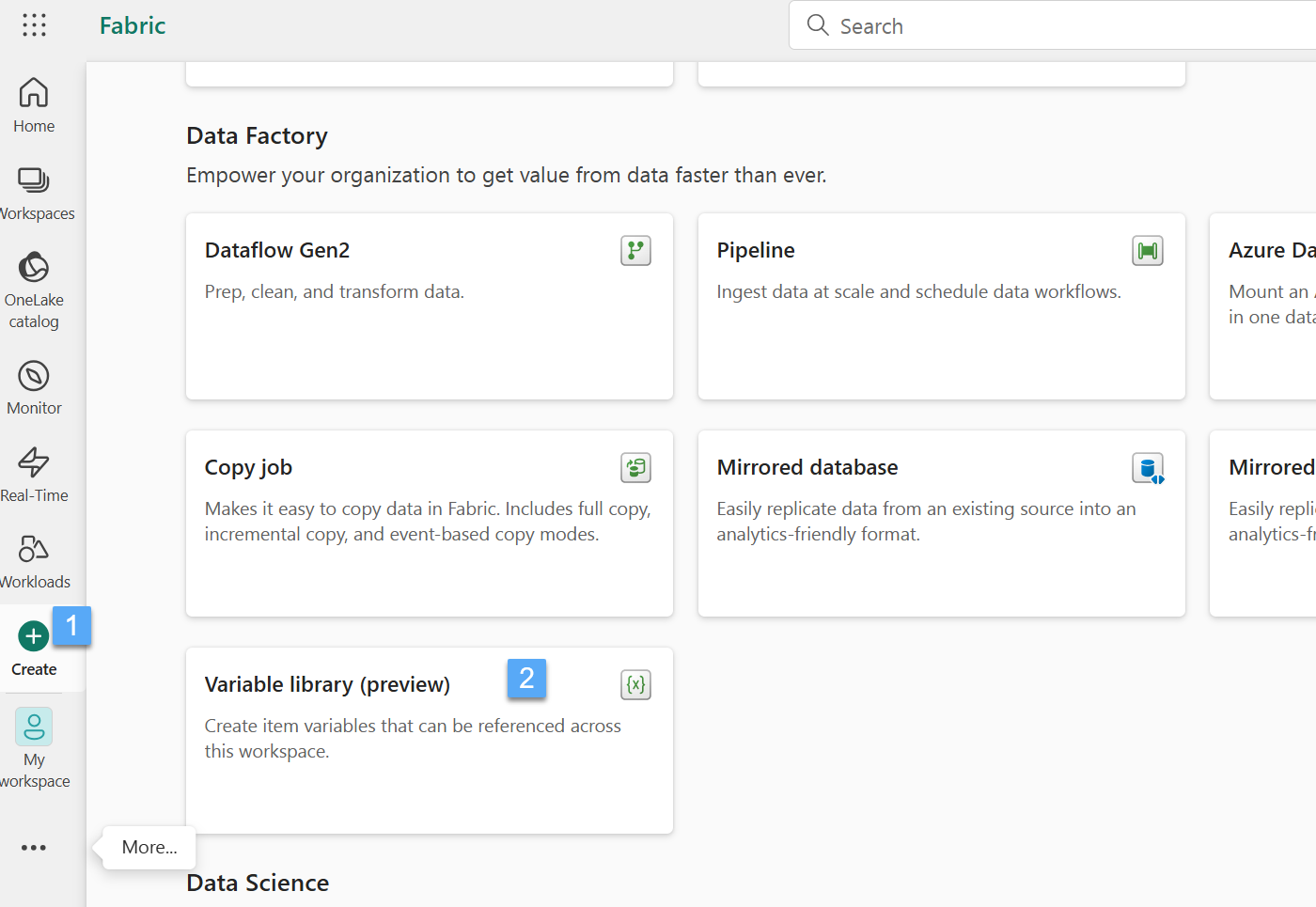Select the Pipeline card
This screenshot has height=907, width=1316.
point(940,306)
